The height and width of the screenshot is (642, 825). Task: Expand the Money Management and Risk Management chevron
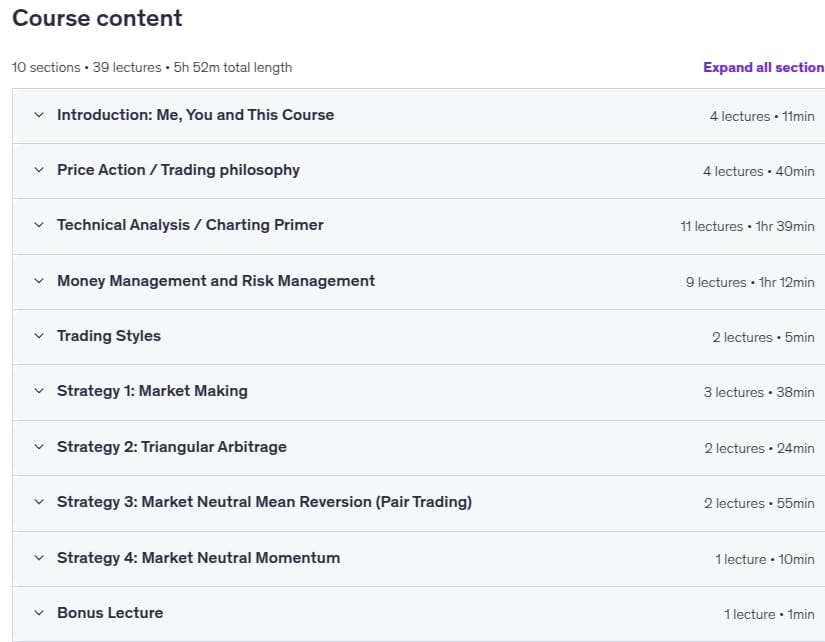pos(39,280)
